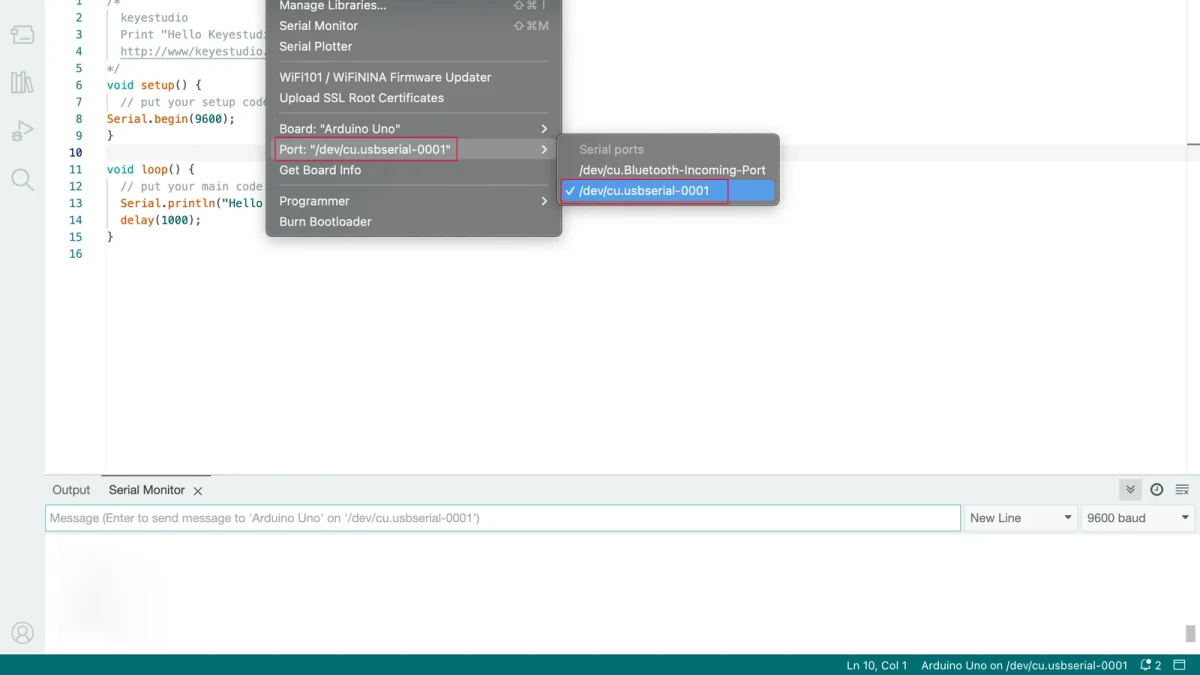Close the Serial Monitor tab

click(x=198, y=491)
